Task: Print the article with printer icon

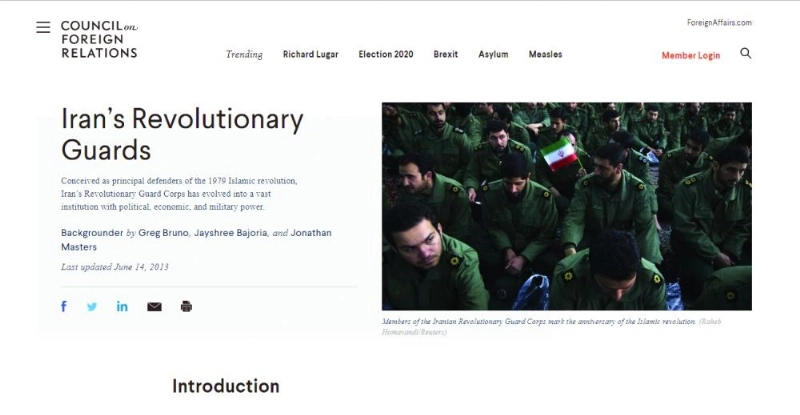Action: click(x=186, y=306)
